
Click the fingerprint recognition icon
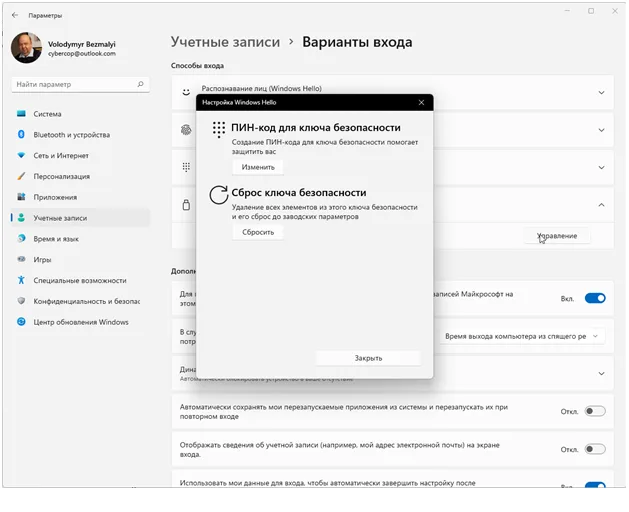(186, 130)
